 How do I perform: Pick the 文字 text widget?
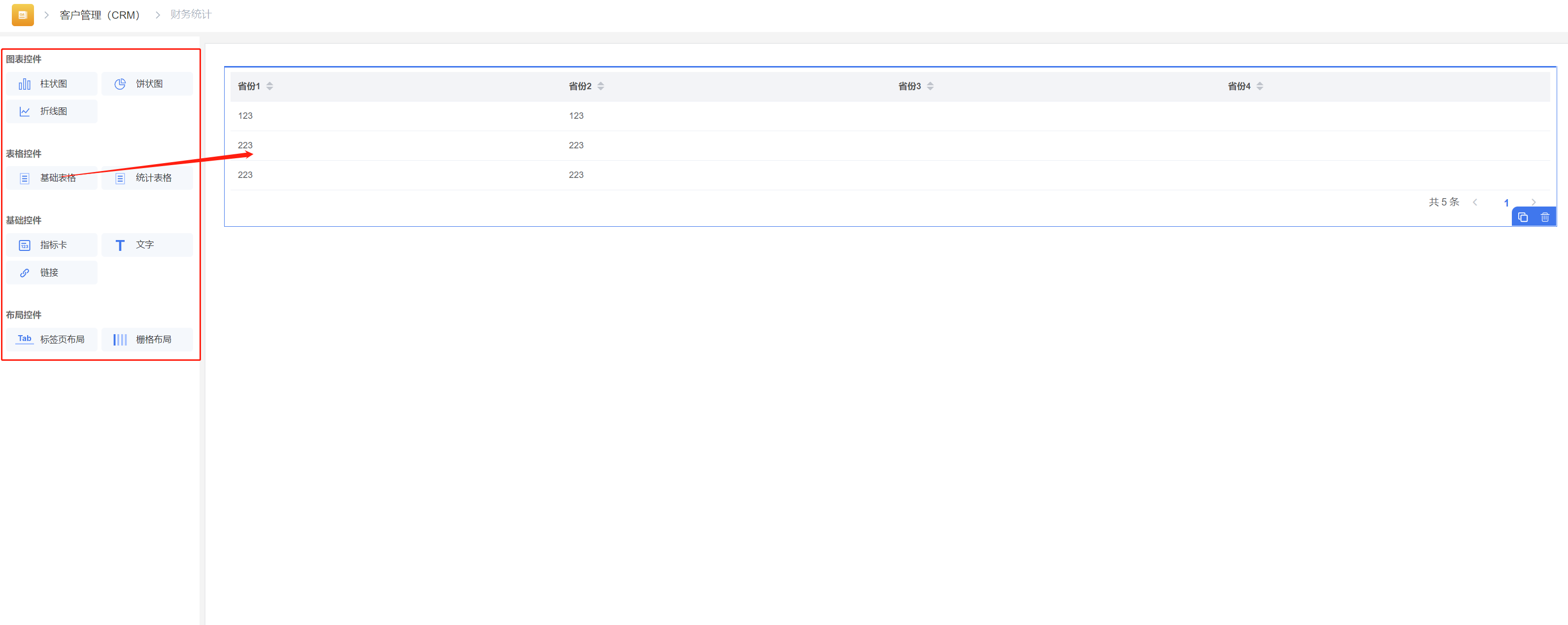point(147,245)
